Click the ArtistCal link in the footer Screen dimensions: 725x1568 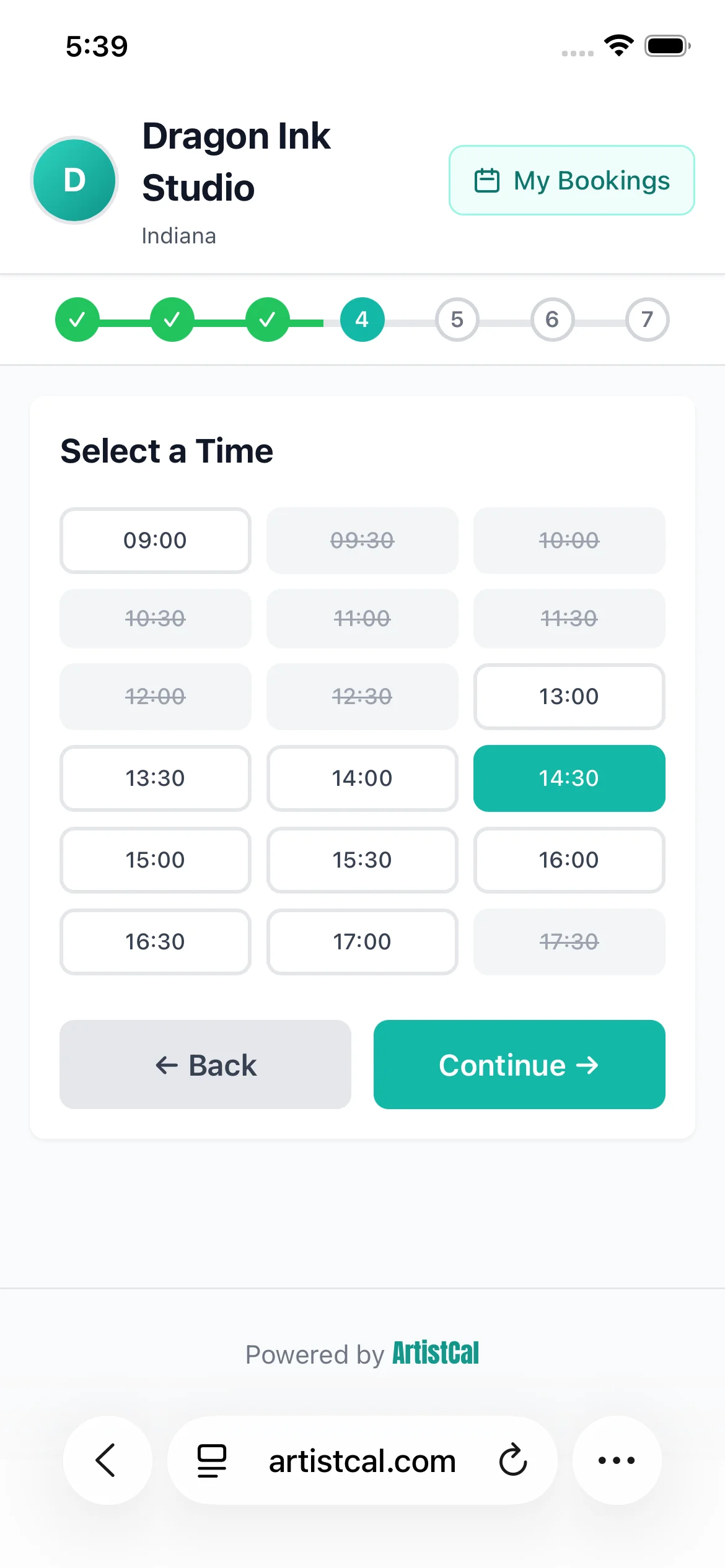436,1354
